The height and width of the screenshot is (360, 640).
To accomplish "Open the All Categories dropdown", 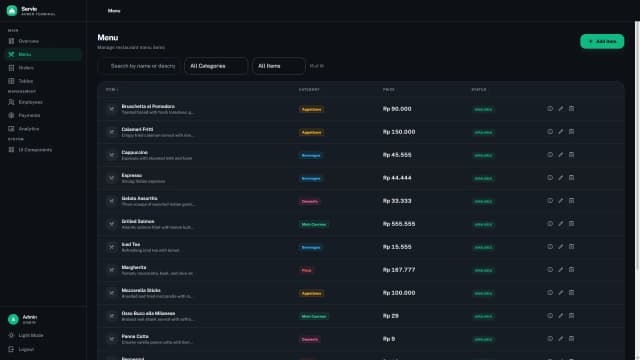I will (x=216, y=66).
